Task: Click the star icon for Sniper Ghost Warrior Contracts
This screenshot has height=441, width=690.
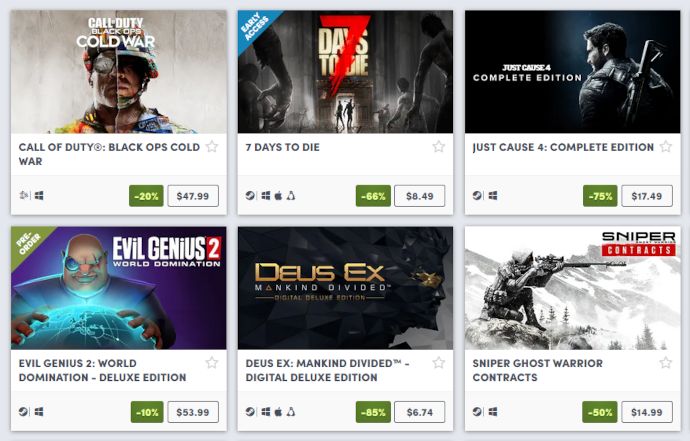Action: pos(665,363)
